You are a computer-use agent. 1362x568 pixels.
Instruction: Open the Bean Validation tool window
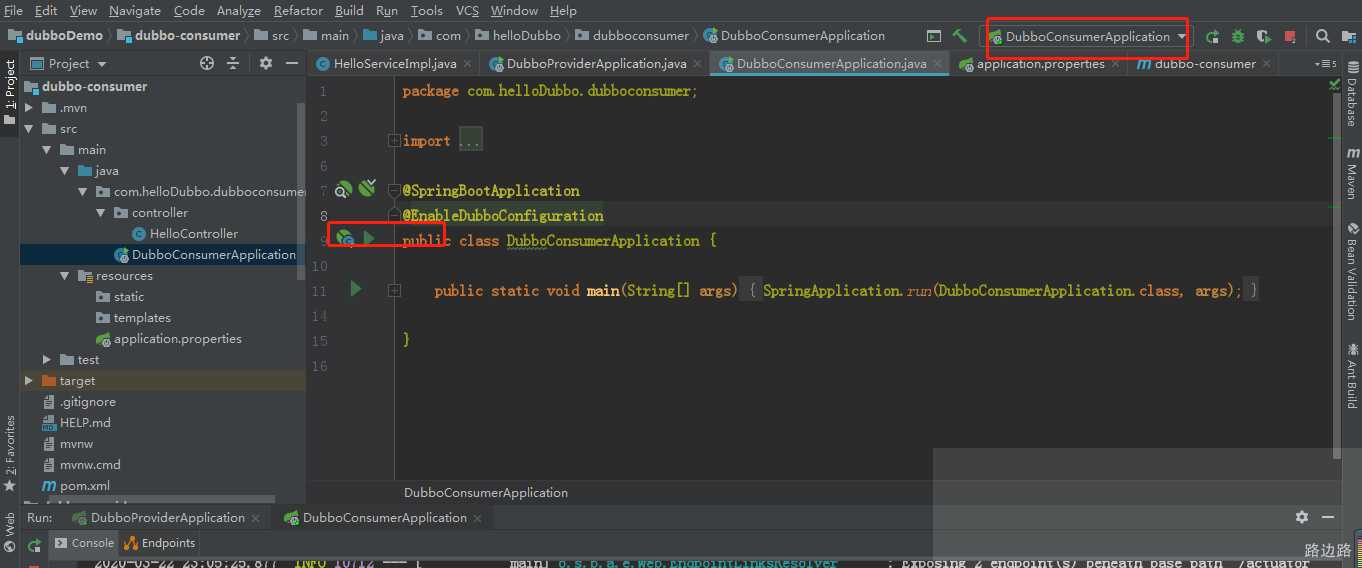(1352, 271)
